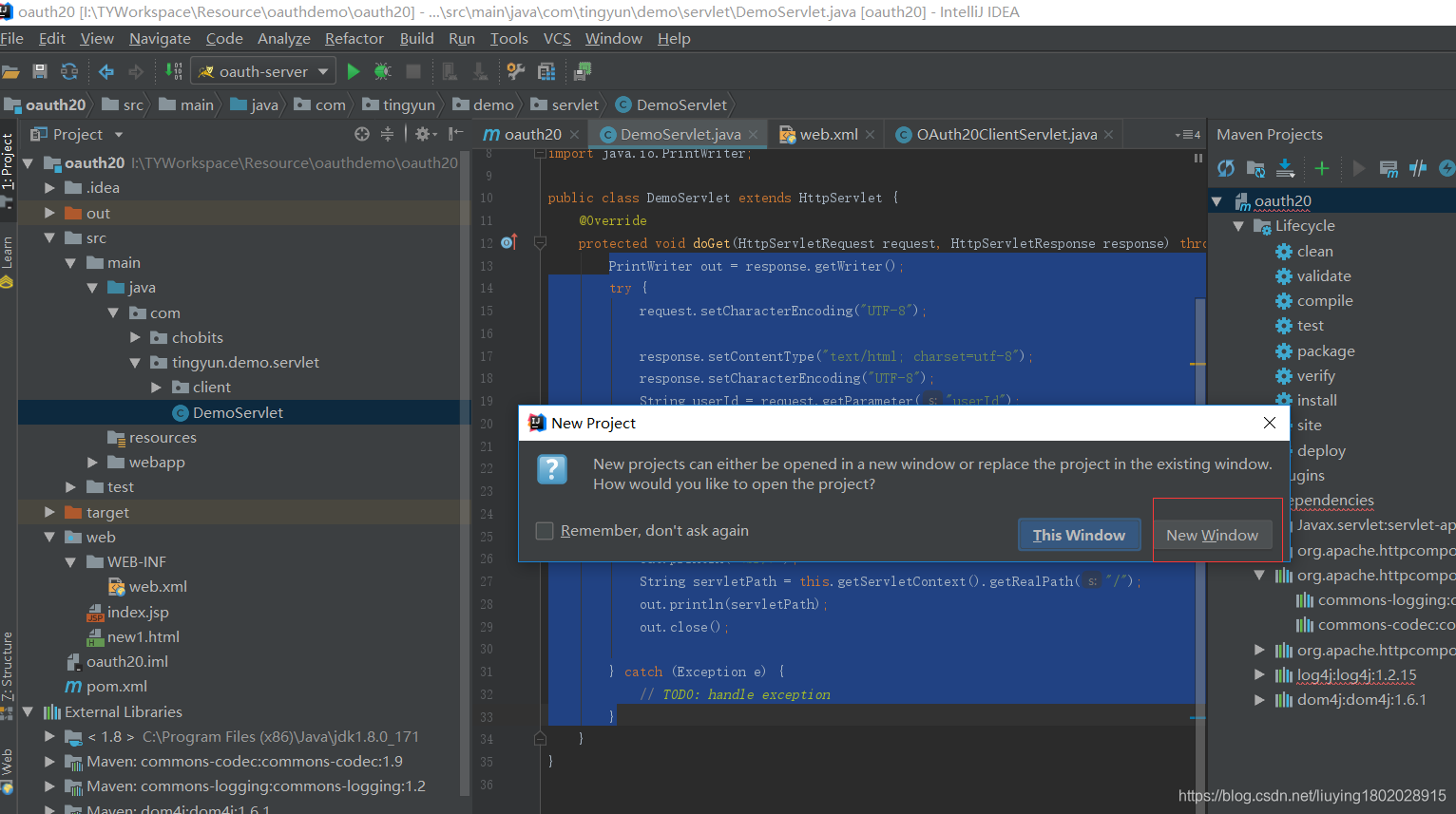Image resolution: width=1456 pixels, height=814 pixels.
Task: Open the Build menu
Action: (x=416, y=39)
